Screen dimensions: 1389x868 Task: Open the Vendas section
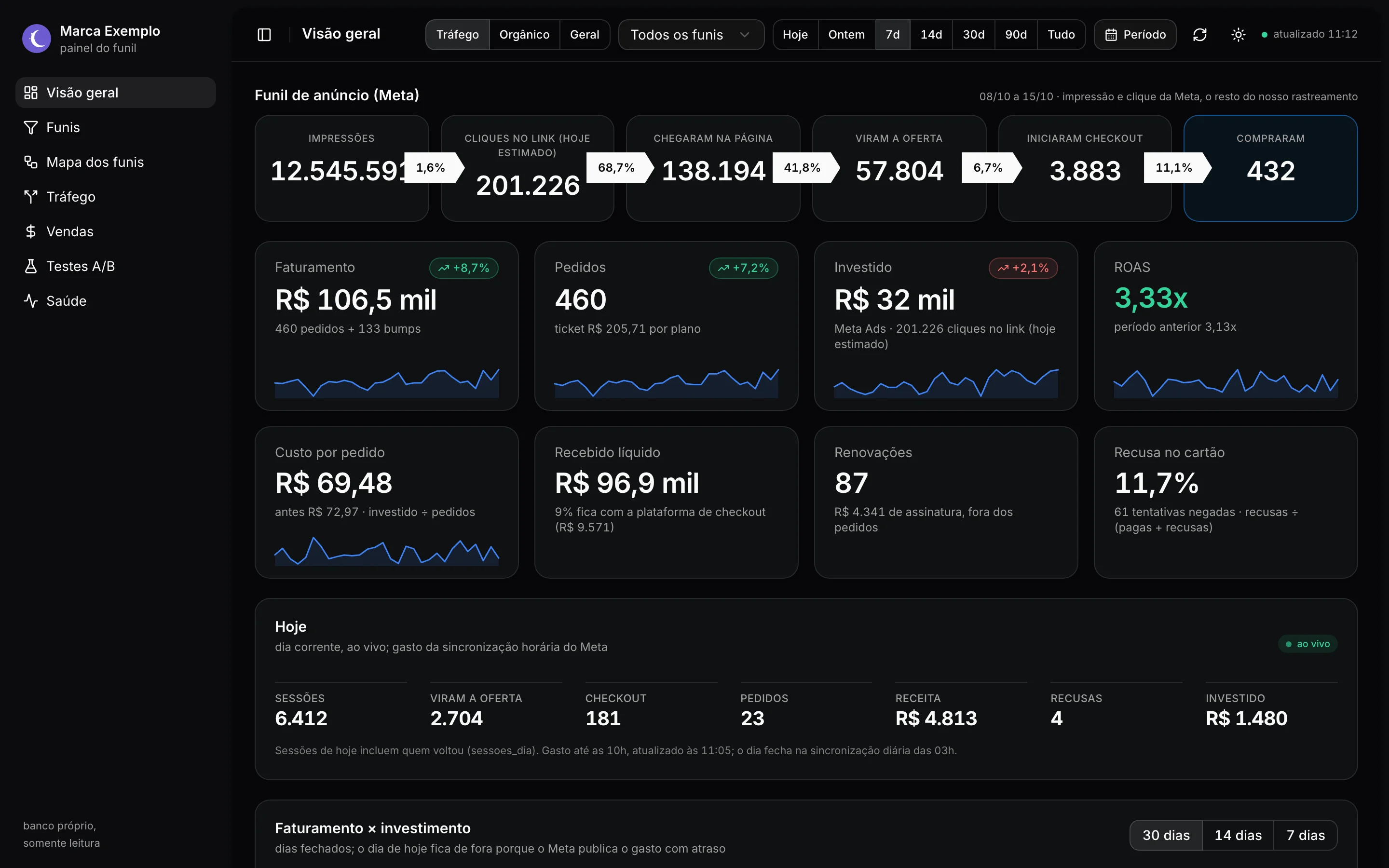click(115, 231)
